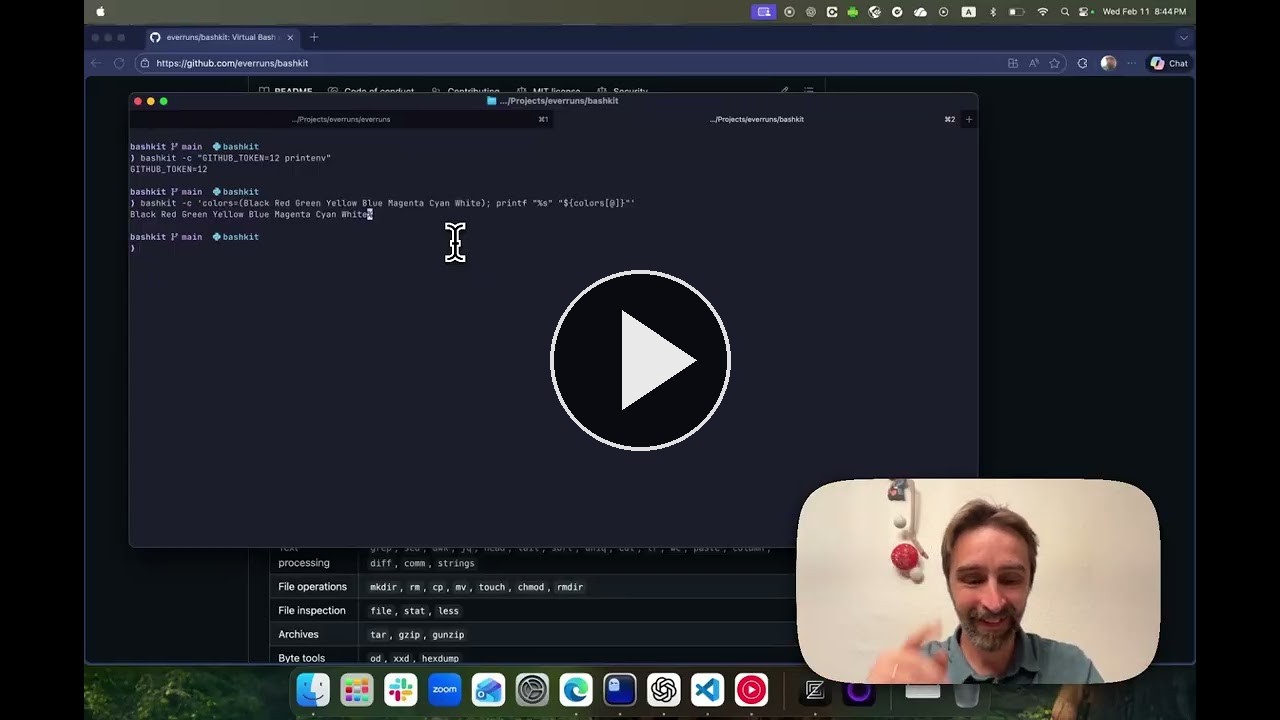
Task: Launch Slack from the Dock
Action: pyautogui.click(x=401, y=690)
